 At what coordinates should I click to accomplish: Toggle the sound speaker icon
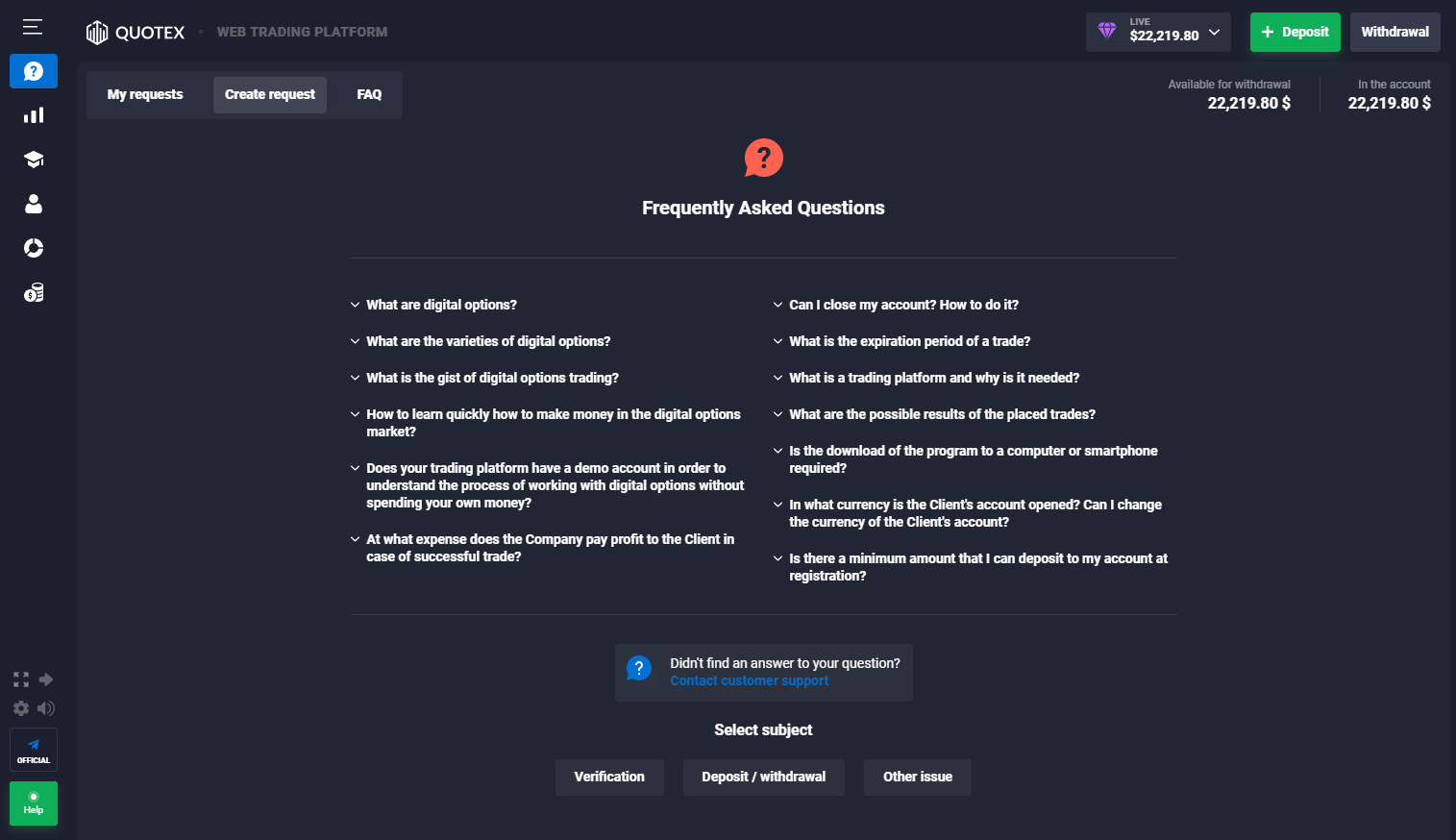[46, 708]
